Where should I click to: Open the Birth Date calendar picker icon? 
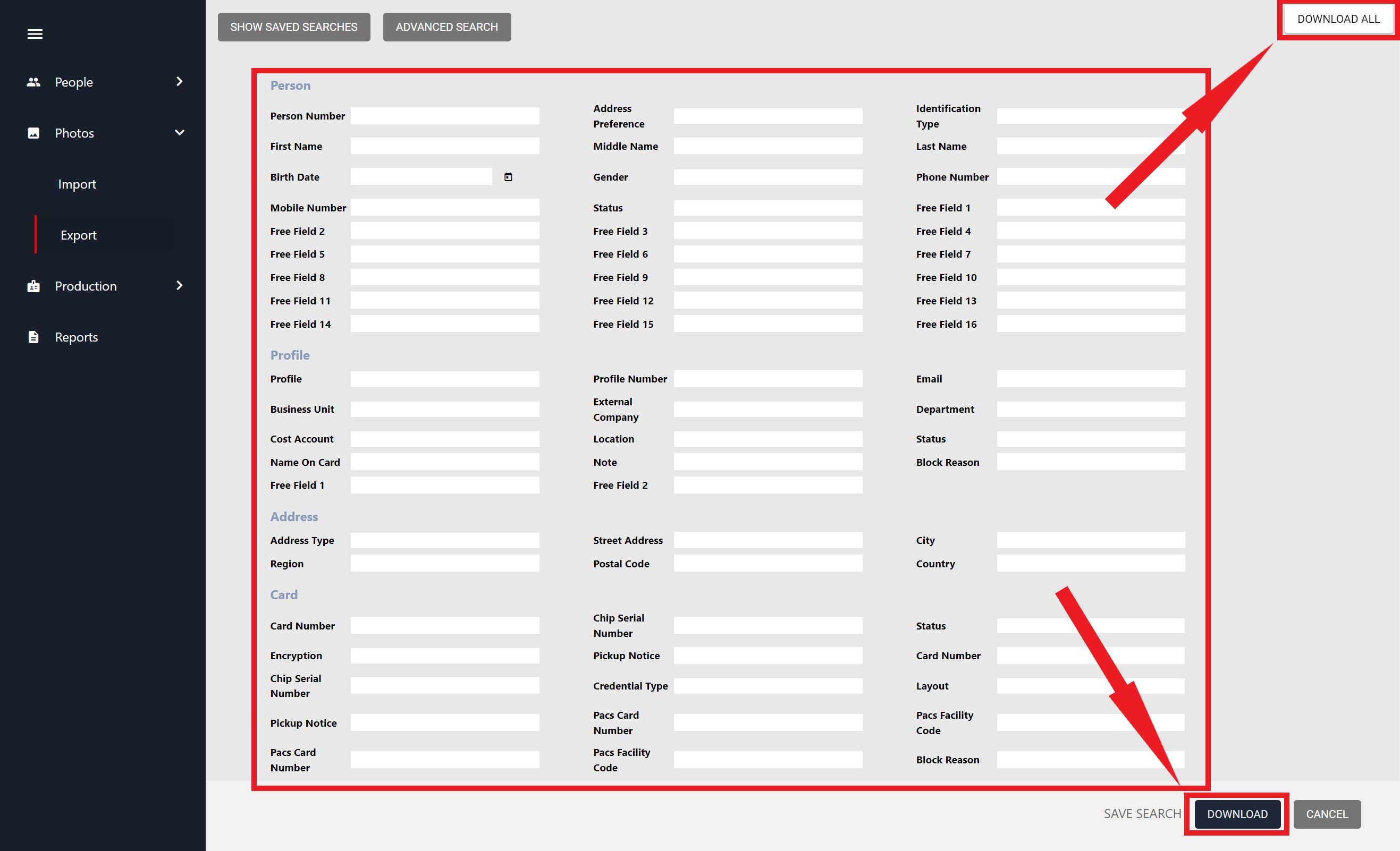coord(508,177)
